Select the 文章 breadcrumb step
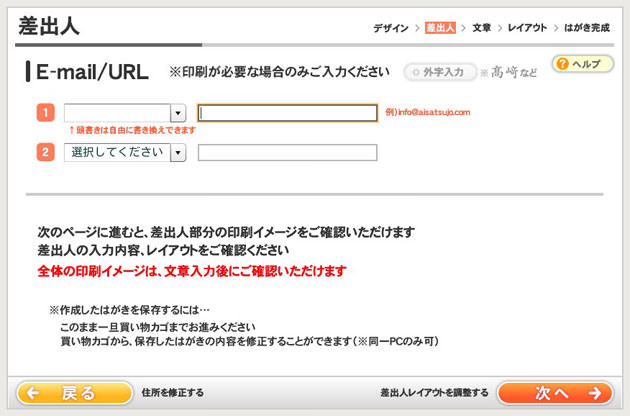 (482, 28)
